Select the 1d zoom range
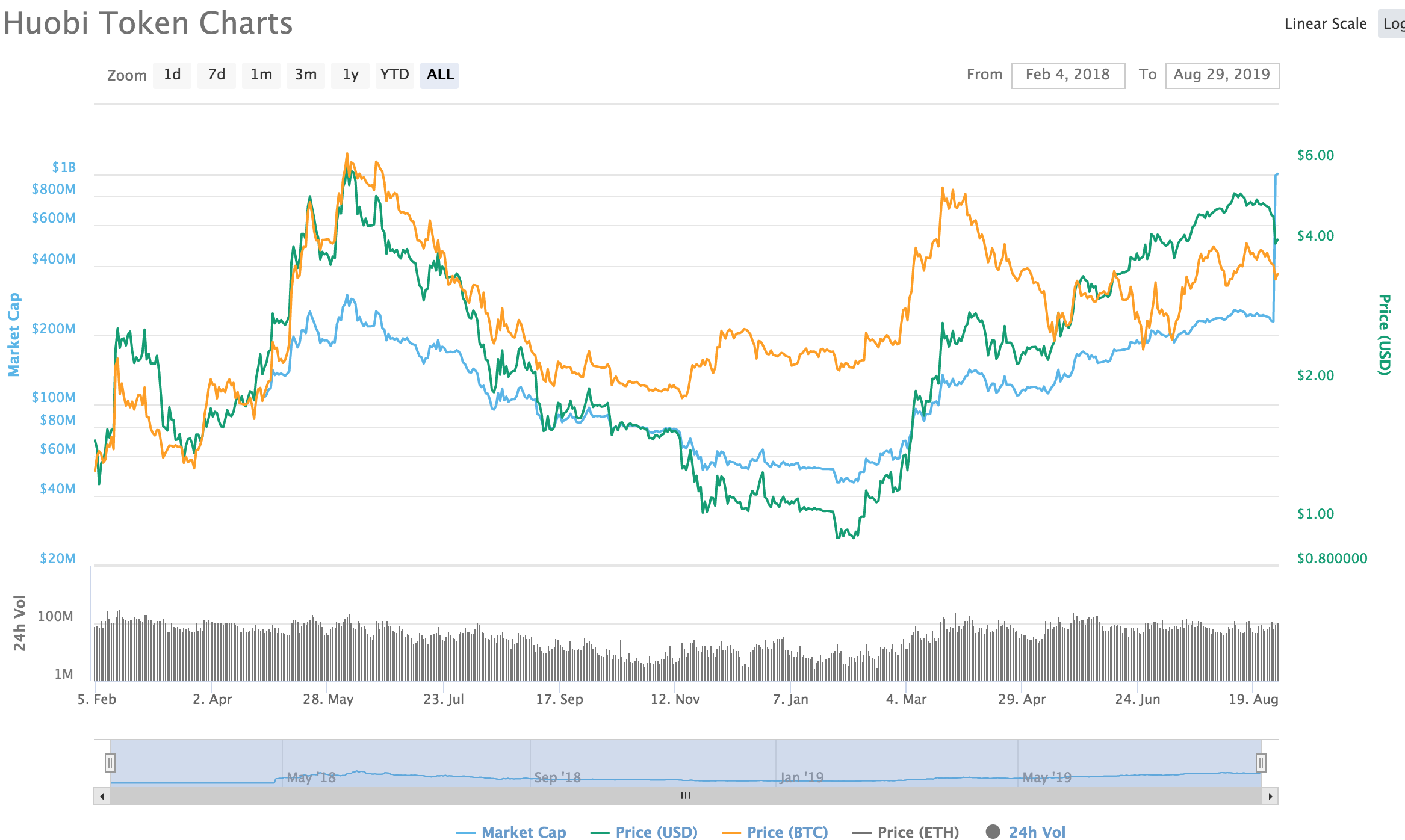This screenshot has height=840, width=1405. pos(172,75)
